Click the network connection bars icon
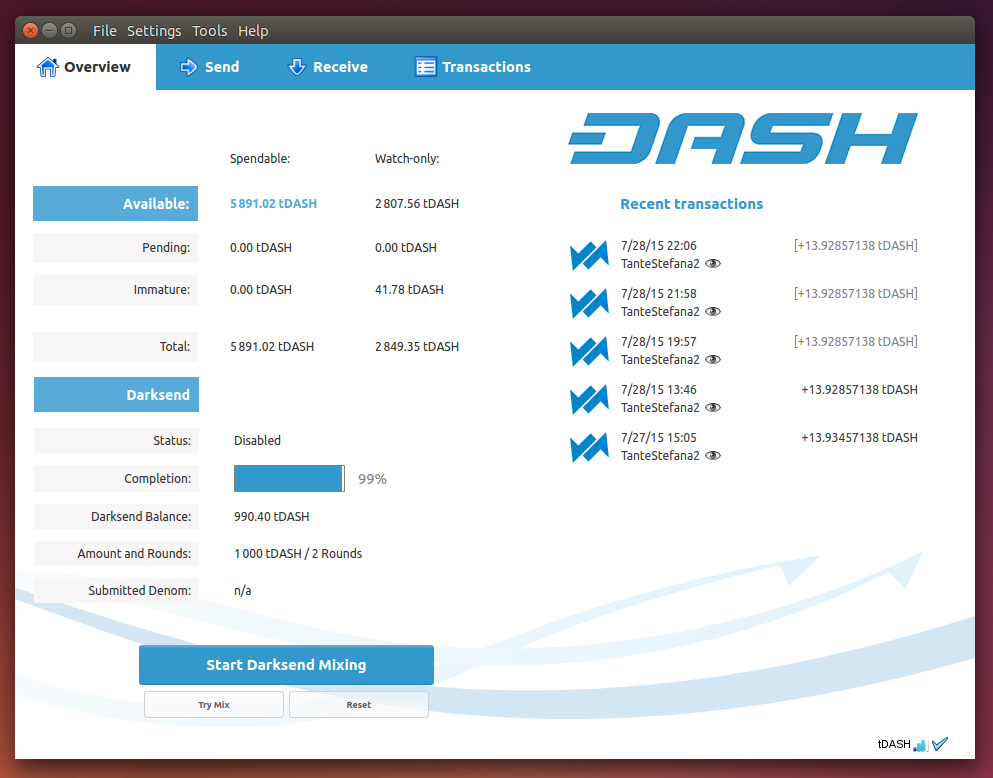 921,745
